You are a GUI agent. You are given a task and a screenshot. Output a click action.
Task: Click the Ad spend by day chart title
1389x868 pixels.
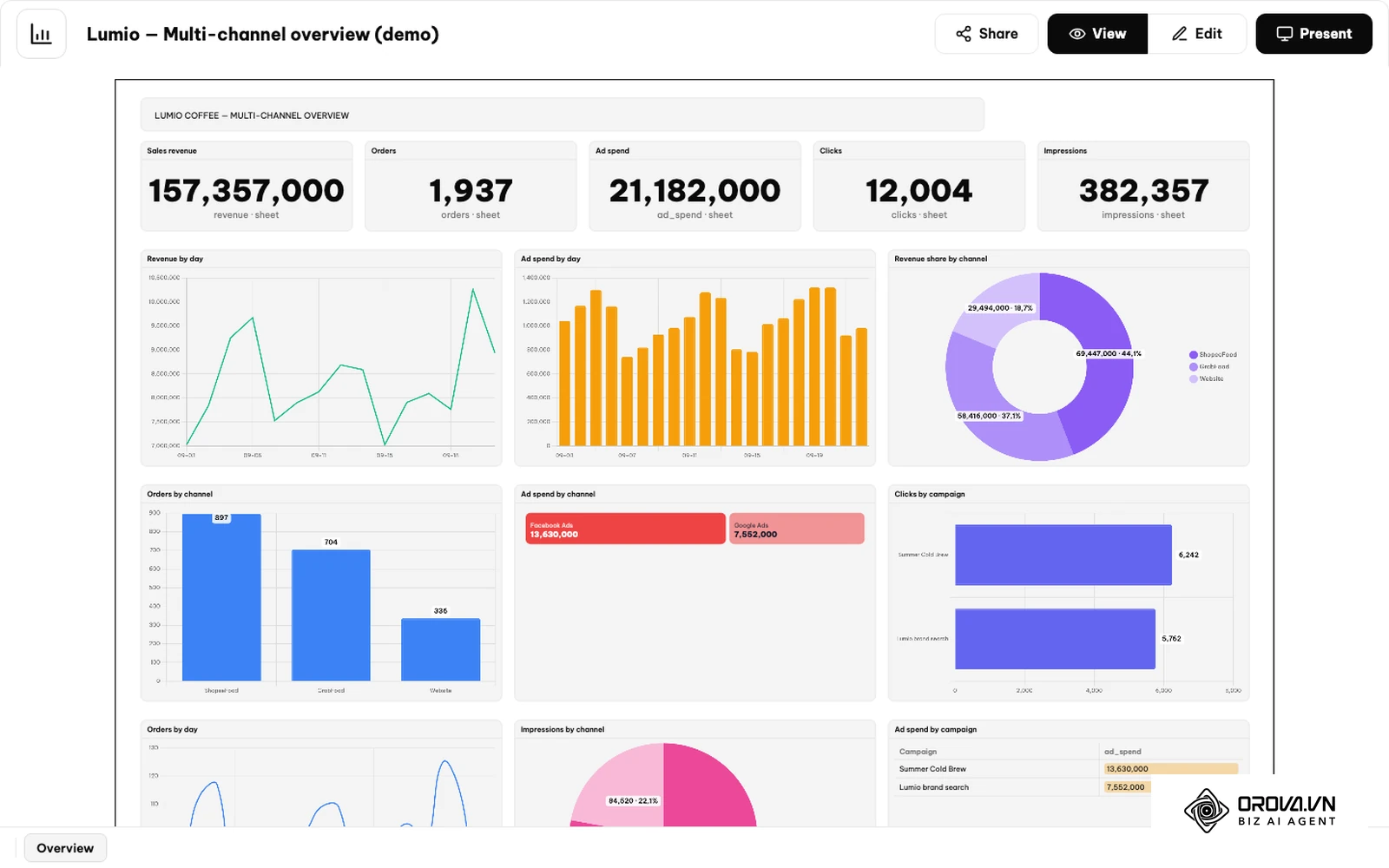point(550,259)
